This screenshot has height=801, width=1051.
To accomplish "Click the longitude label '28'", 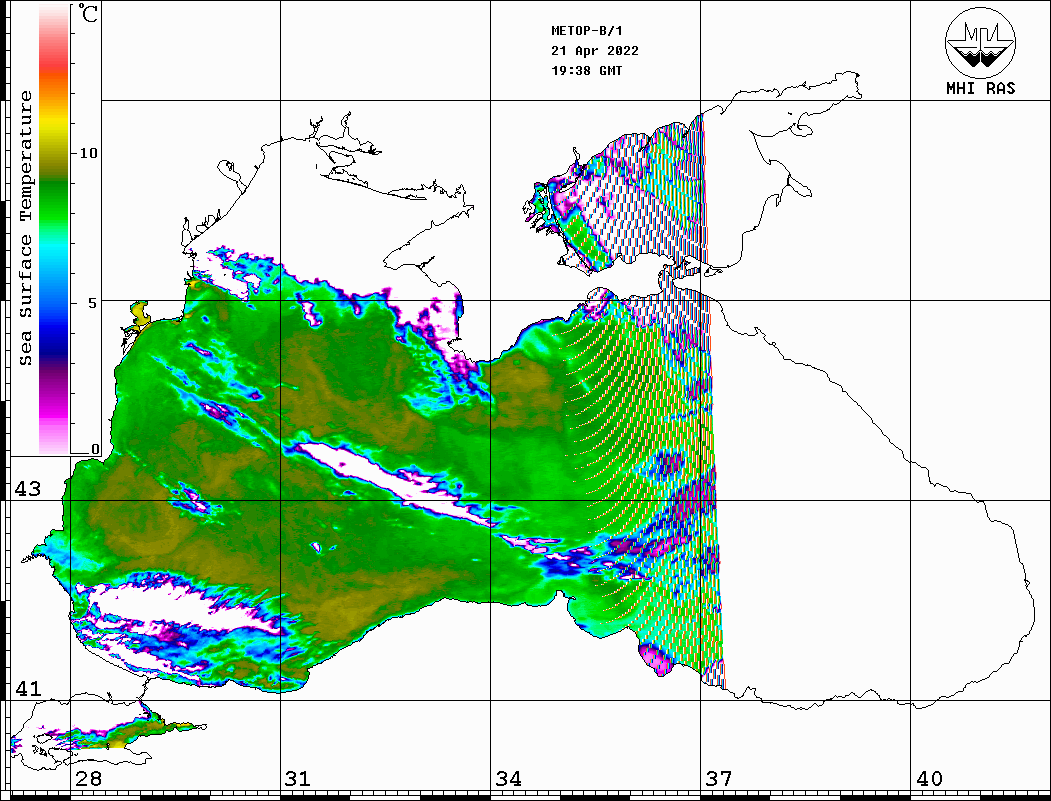I will click(x=88, y=779).
